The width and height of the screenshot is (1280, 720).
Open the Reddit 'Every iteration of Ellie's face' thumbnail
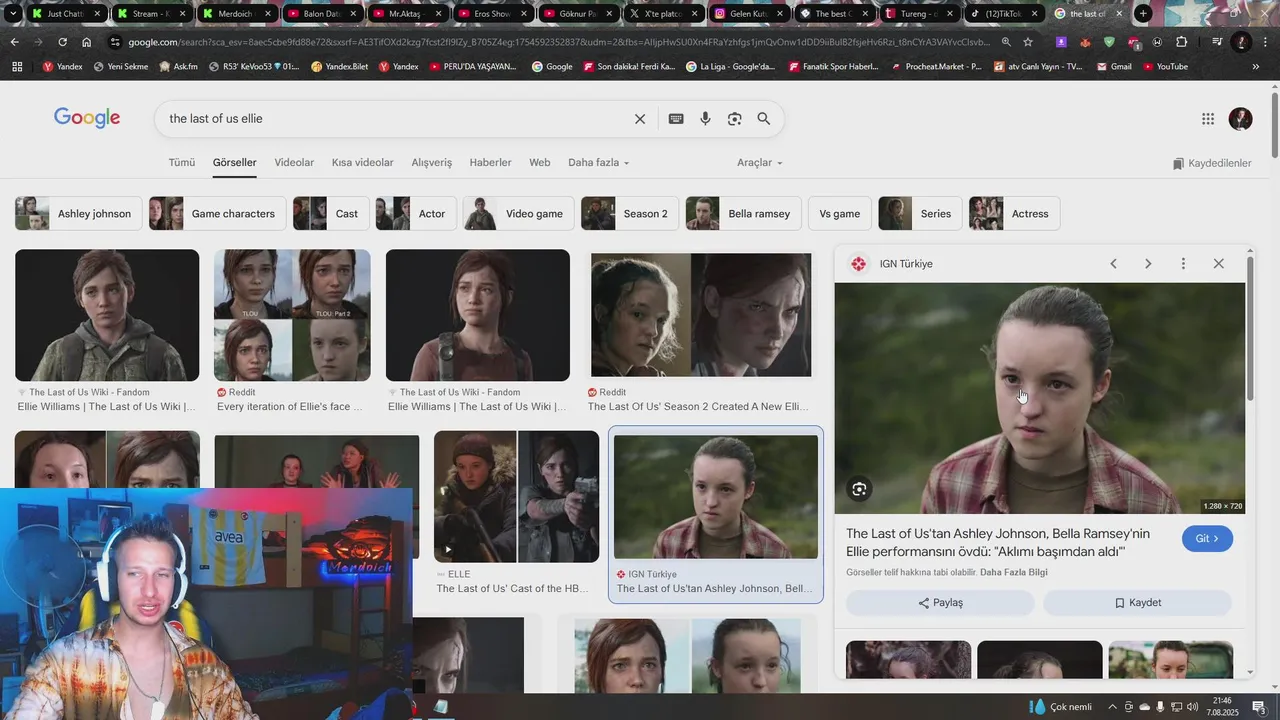[292, 315]
